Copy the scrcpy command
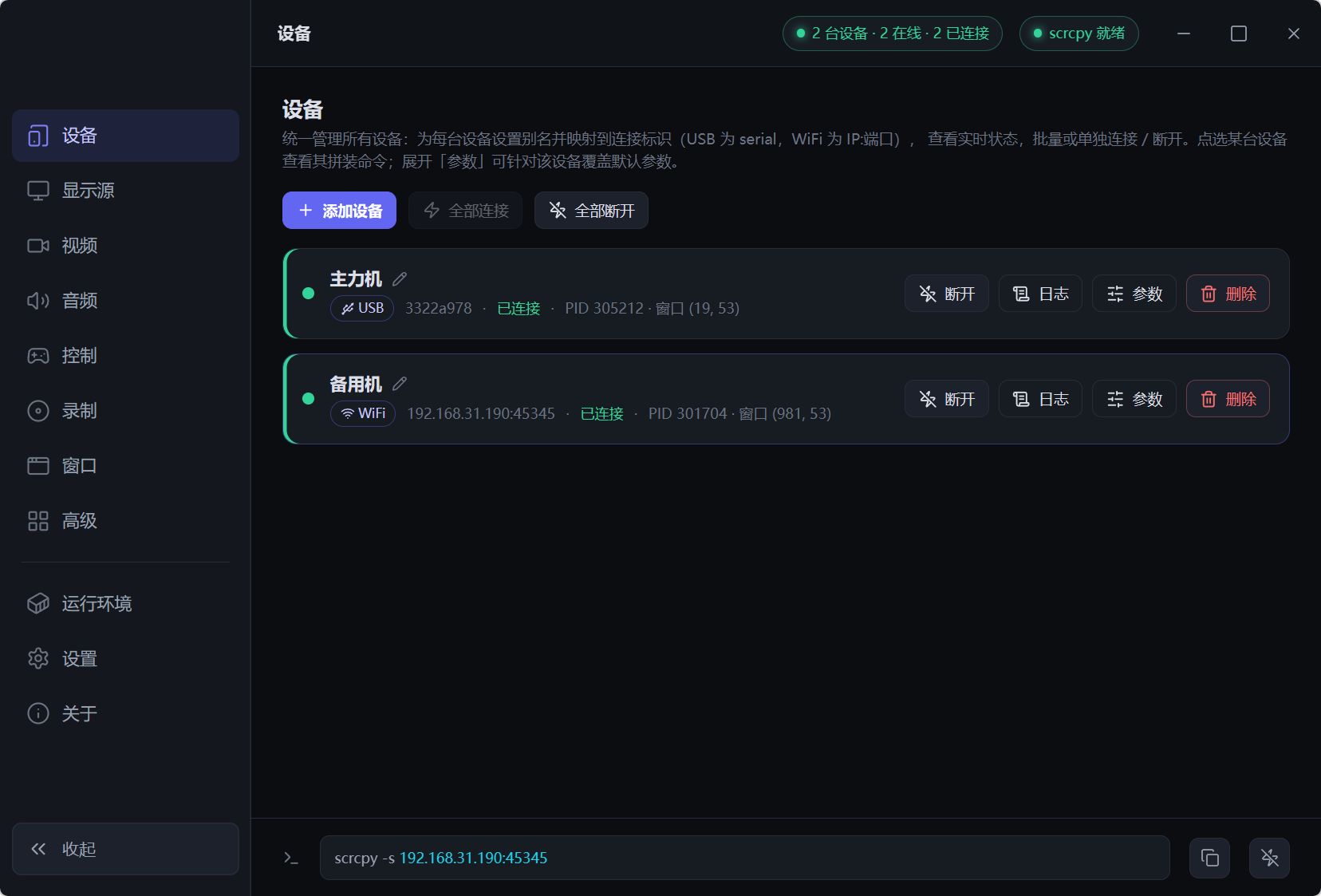This screenshot has height=896, width=1321. tap(1209, 858)
